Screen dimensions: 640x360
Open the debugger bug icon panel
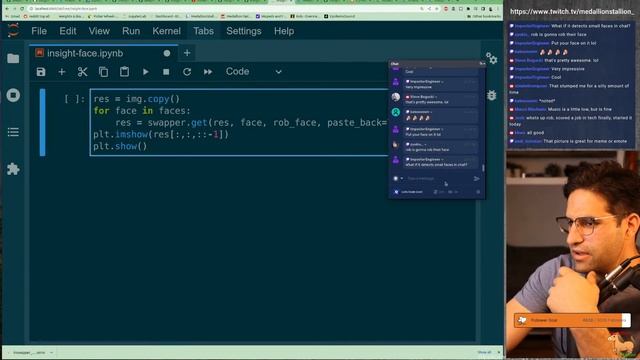coord(491,95)
